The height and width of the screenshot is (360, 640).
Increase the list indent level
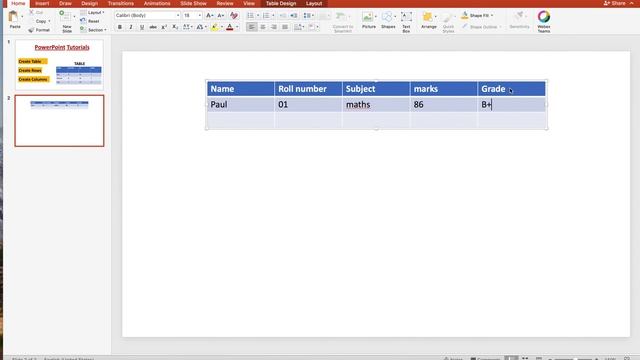point(294,16)
